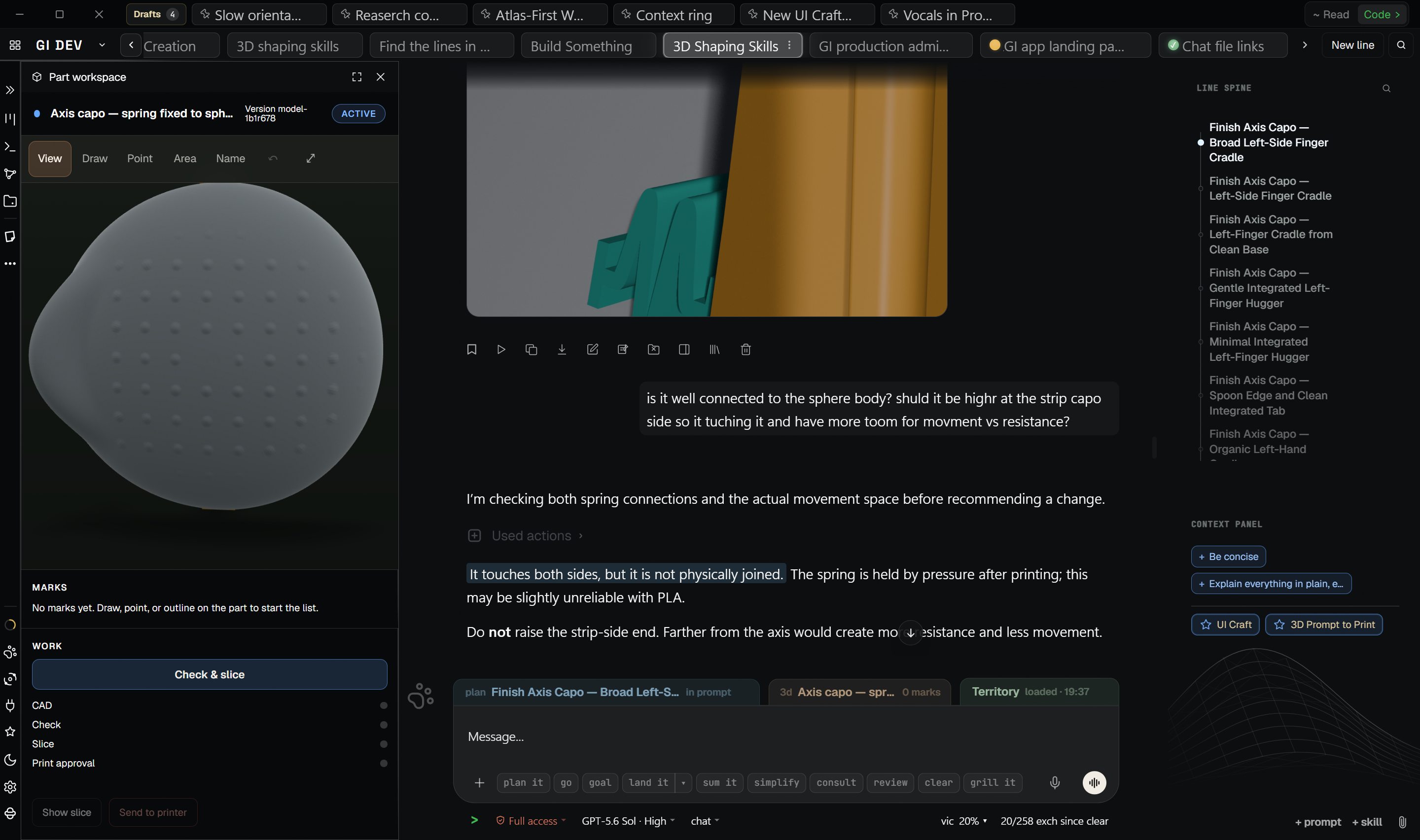This screenshot has width=1420, height=840.
Task: Select the Name mode in Part workspace
Action: pyautogui.click(x=230, y=159)
